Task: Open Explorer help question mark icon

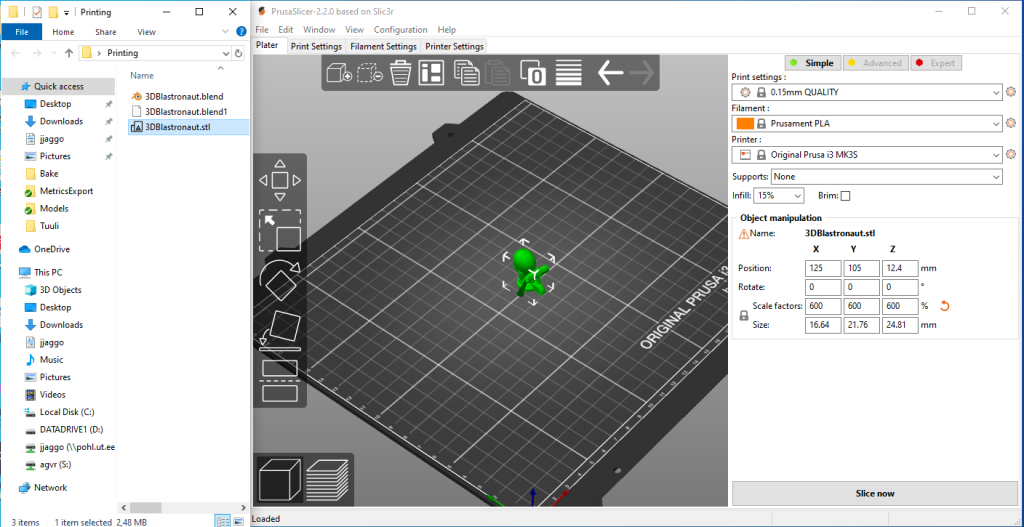Action: pyautogui.click(x=241, y=31)
